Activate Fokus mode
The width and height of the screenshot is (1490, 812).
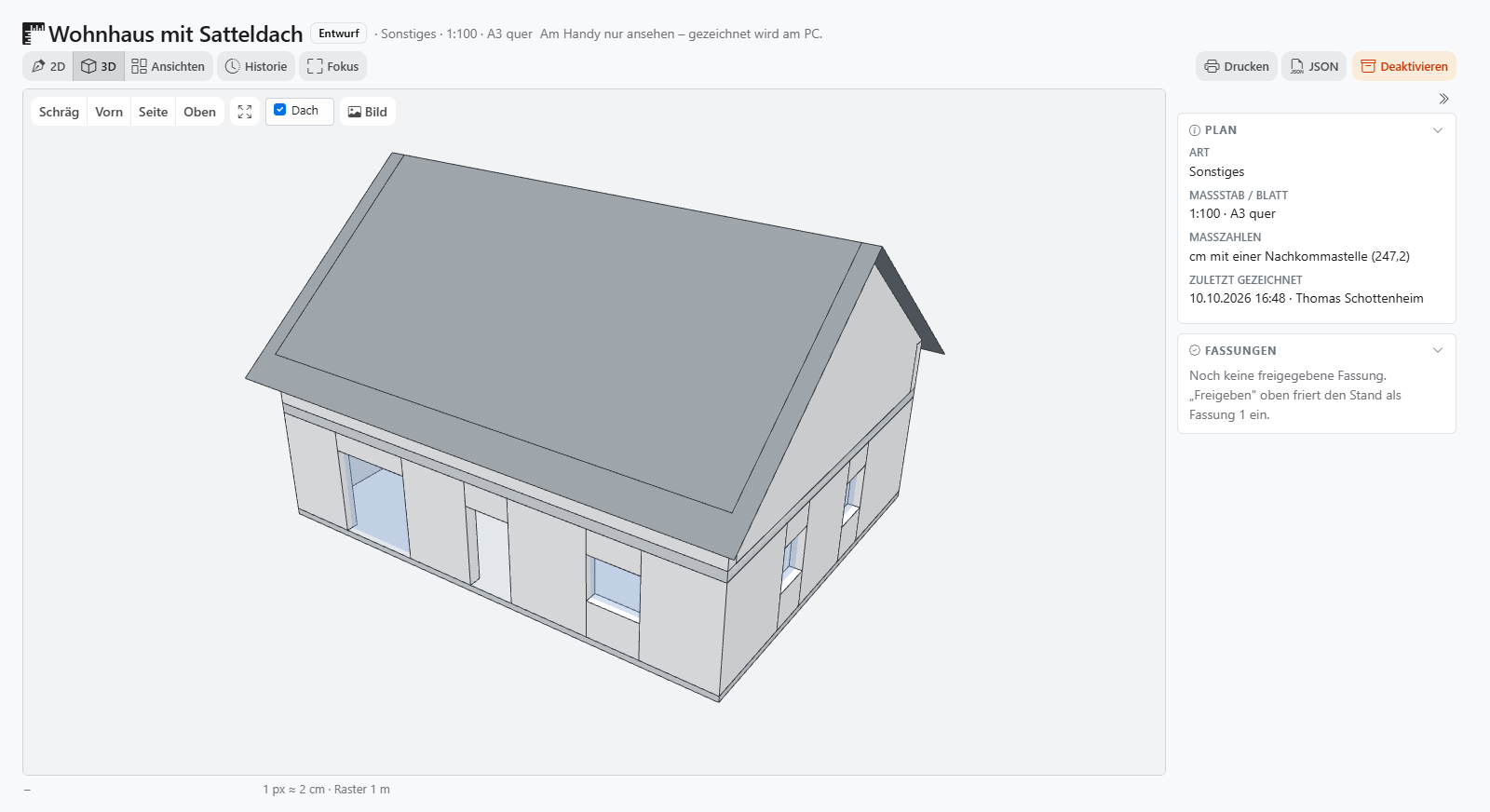332,66
